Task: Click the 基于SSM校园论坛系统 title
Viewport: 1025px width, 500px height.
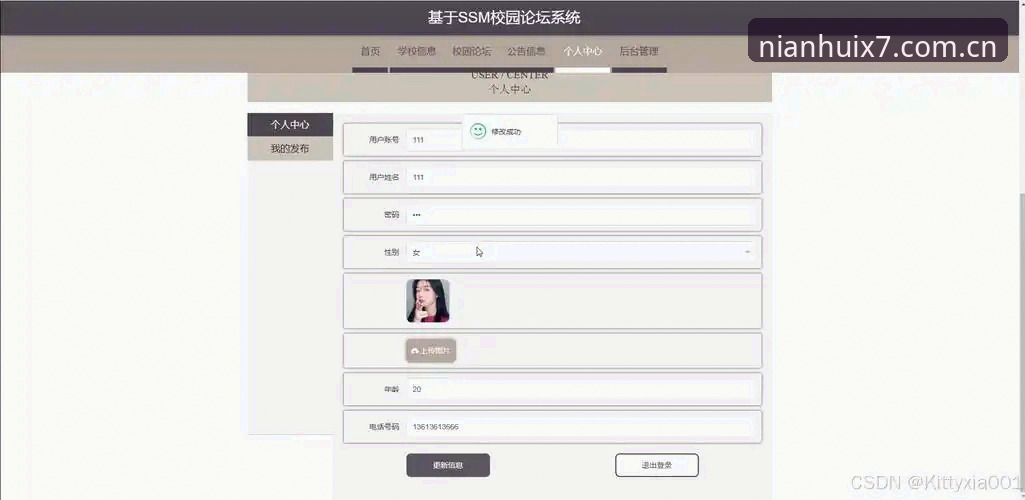Action: [x=504, y=18]
